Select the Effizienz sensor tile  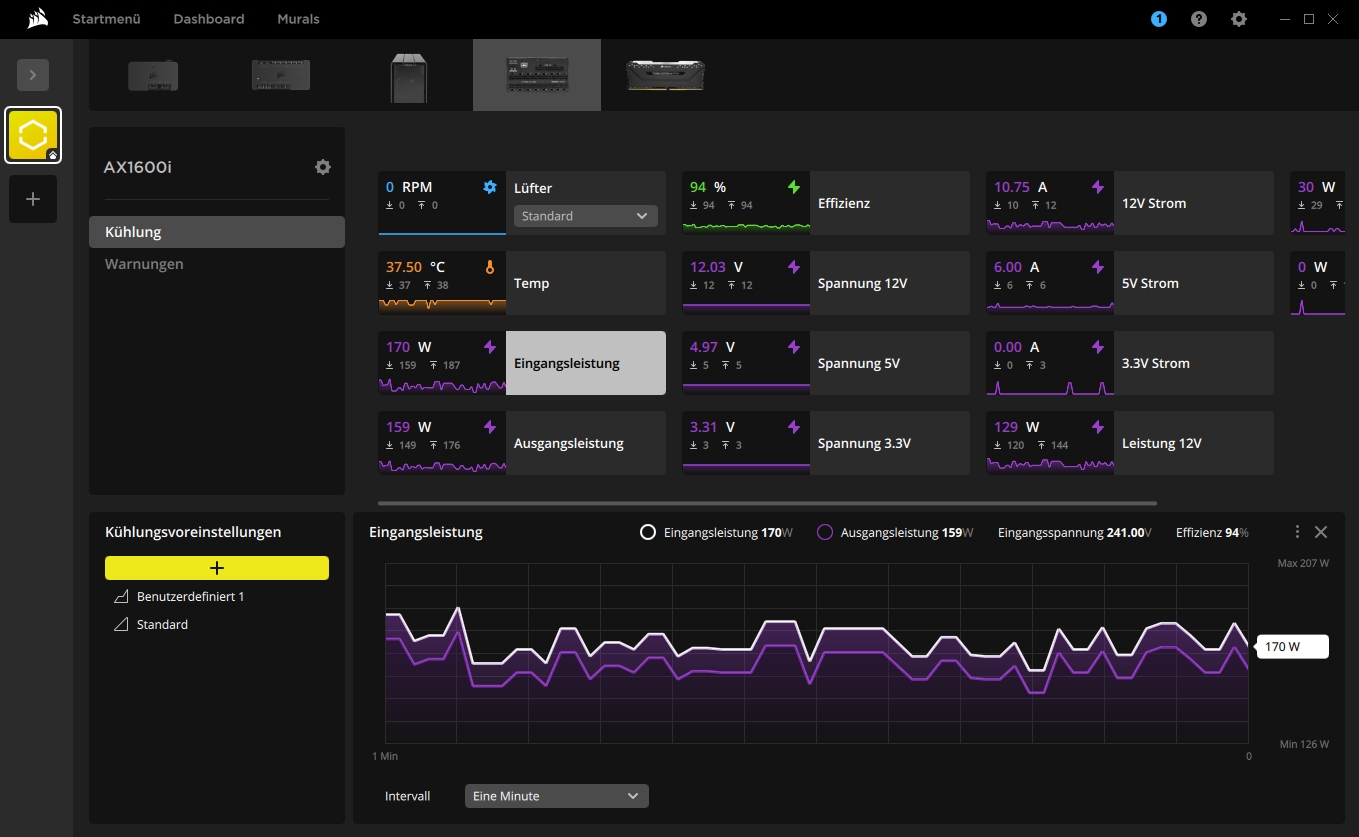(x=826, y=203)
